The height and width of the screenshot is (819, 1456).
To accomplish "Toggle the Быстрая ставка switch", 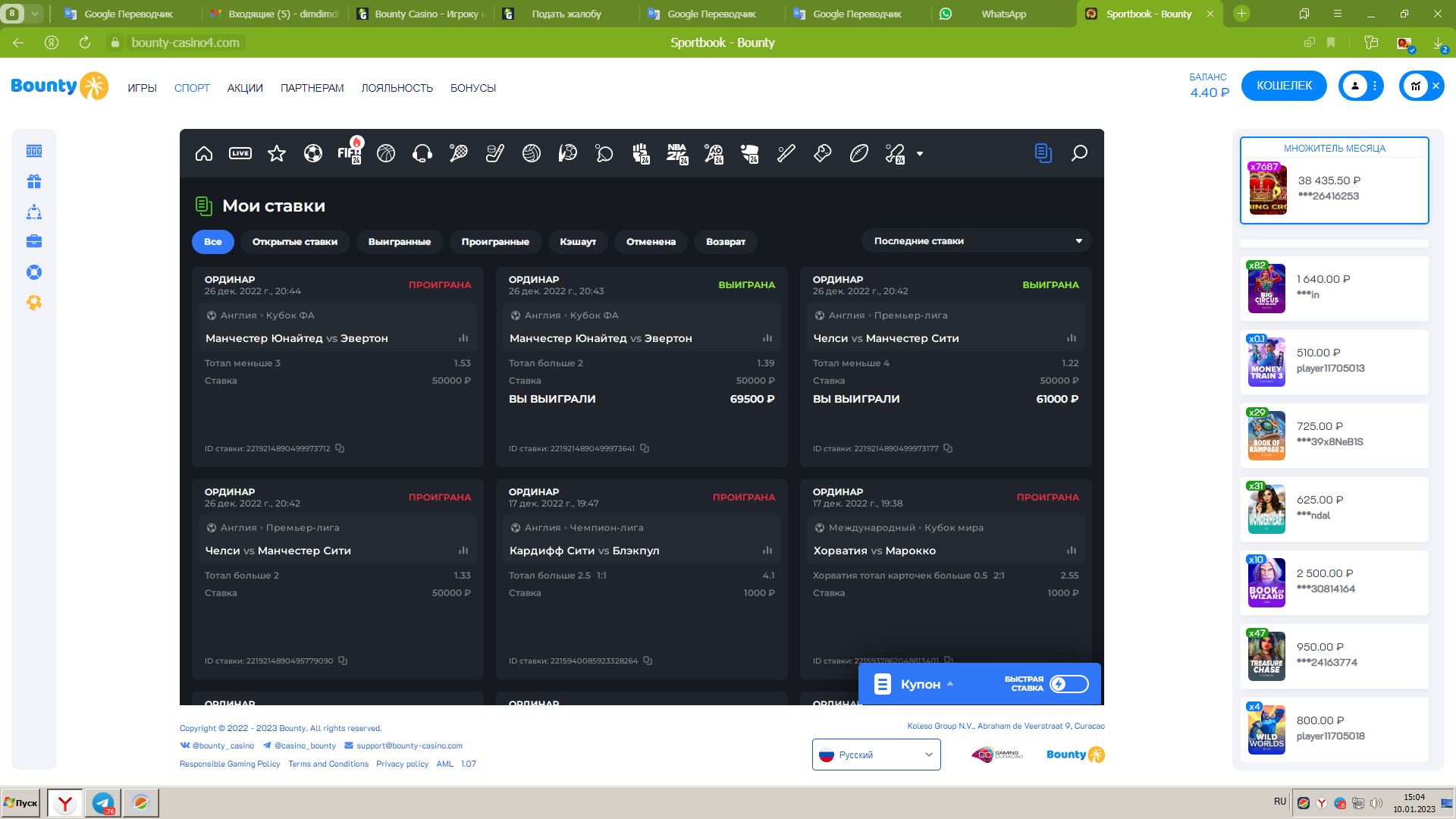I will pyautogui.click(x=1069, y=684).
